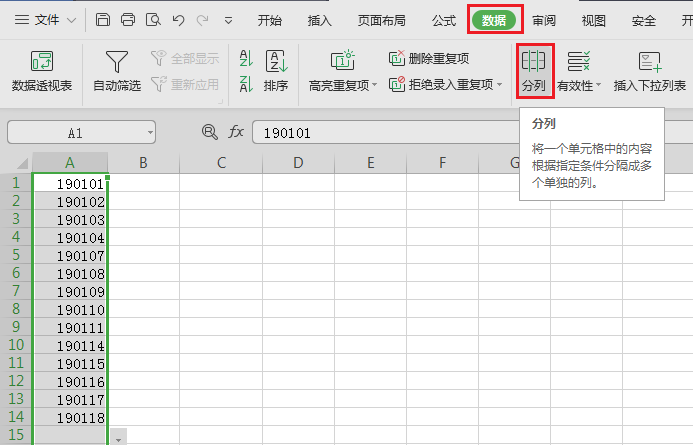Expand the Name Box dropdown arrow
693x445 pixels.
point(150,133)
